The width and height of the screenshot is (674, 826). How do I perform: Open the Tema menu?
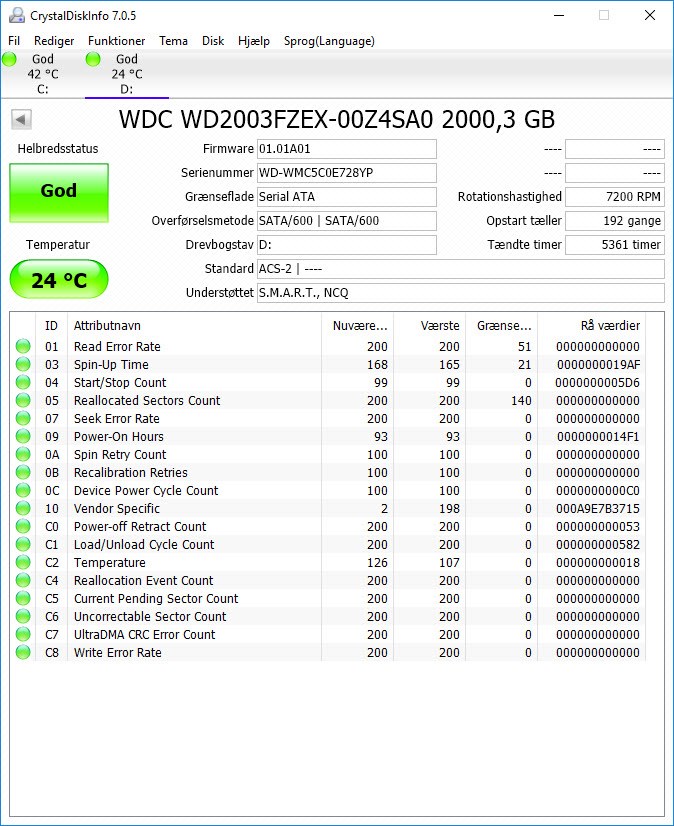(x=173, y=41)
